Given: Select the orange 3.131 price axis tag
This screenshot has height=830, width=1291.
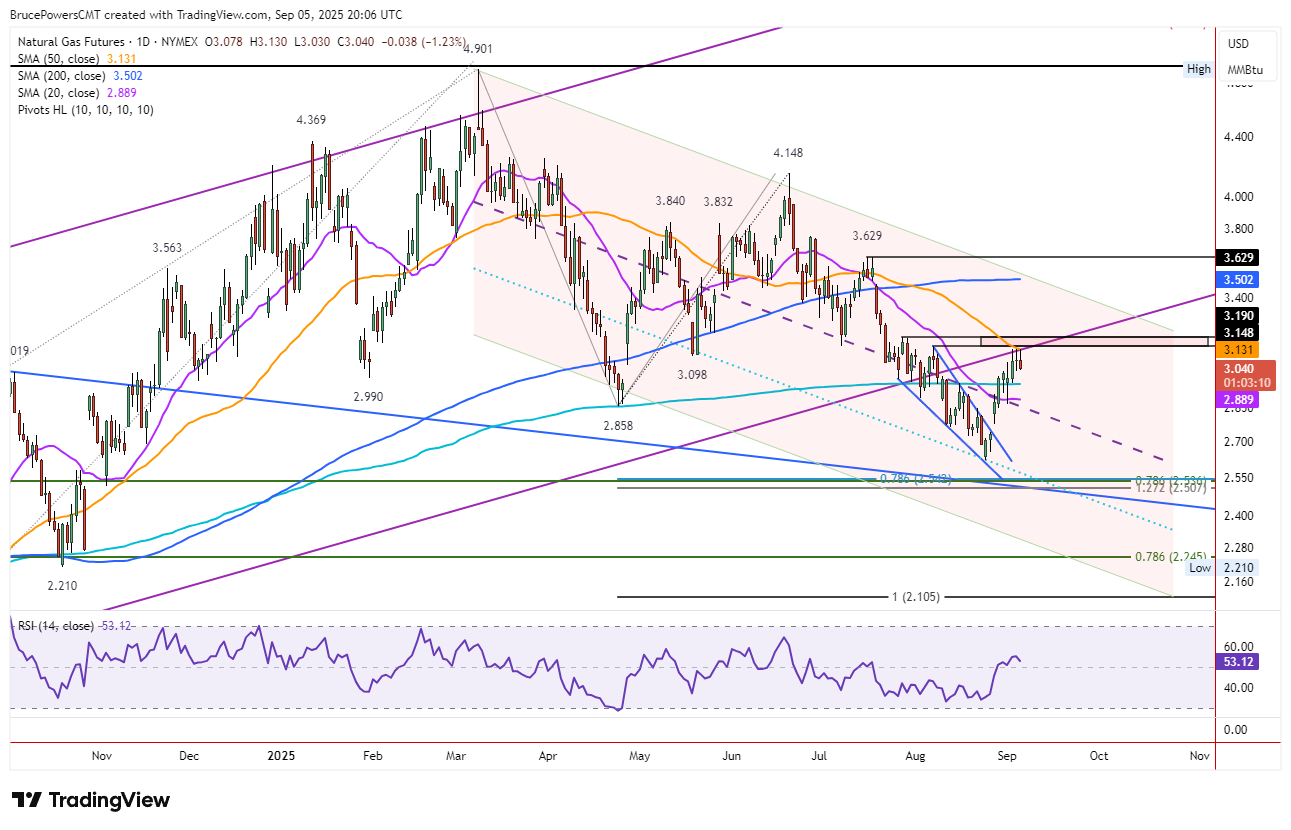Looking at the screenshot, I should click(x=1238, y=349).
